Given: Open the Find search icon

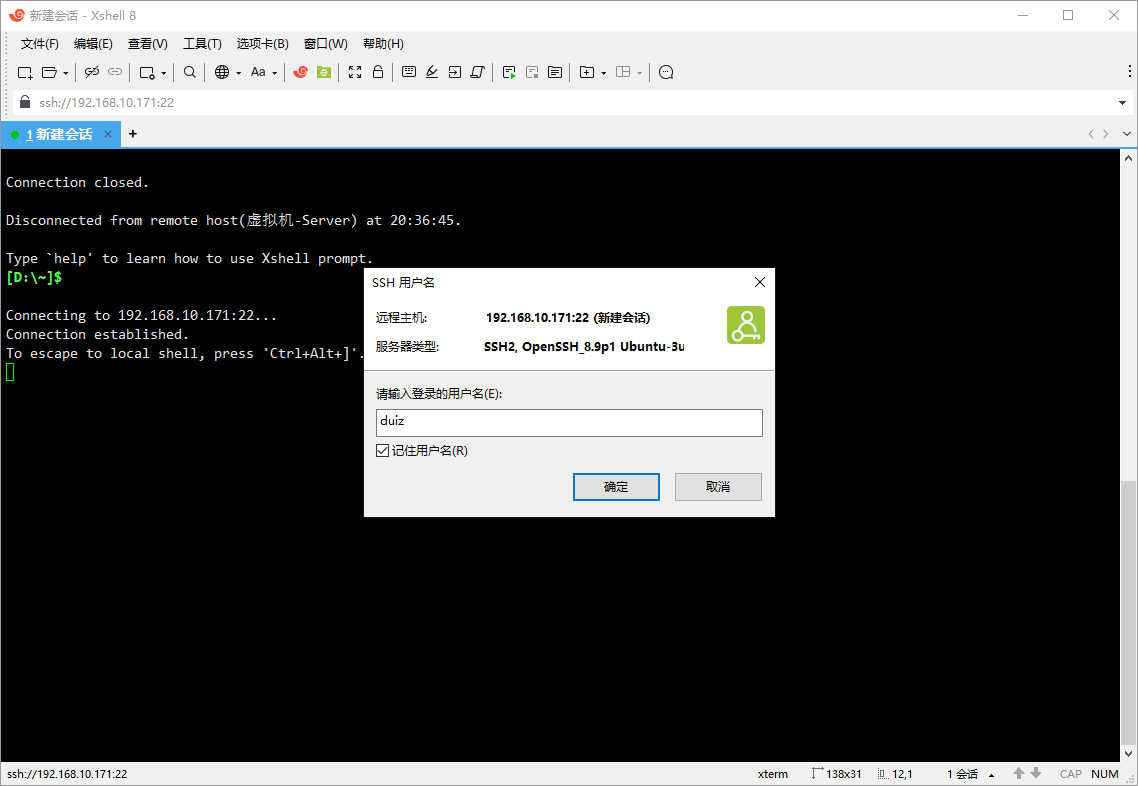Looking at the screenshot, I should [x=189, y=72].
